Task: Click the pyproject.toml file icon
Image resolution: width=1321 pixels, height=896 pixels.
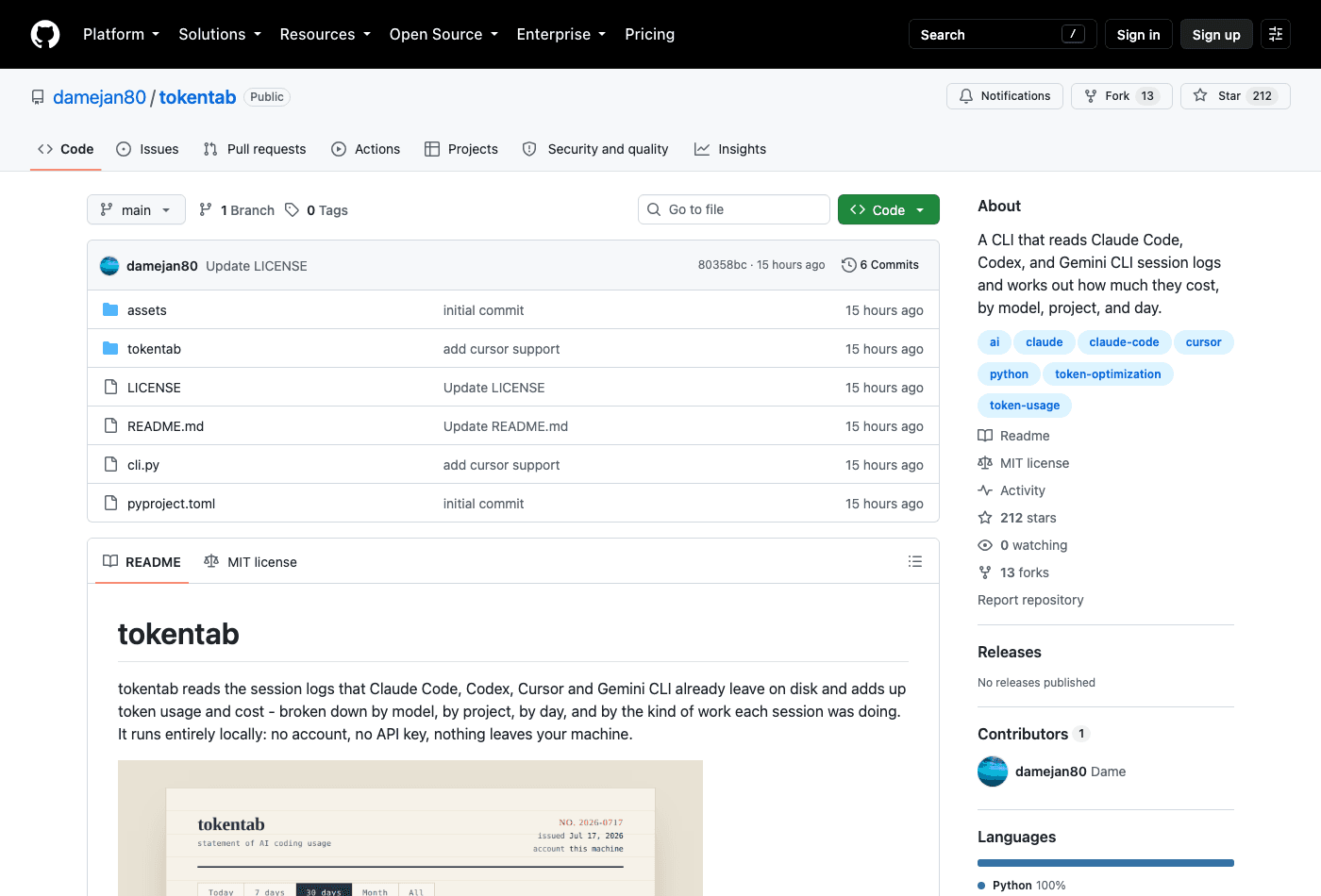Action: click(x=110, y=504)
